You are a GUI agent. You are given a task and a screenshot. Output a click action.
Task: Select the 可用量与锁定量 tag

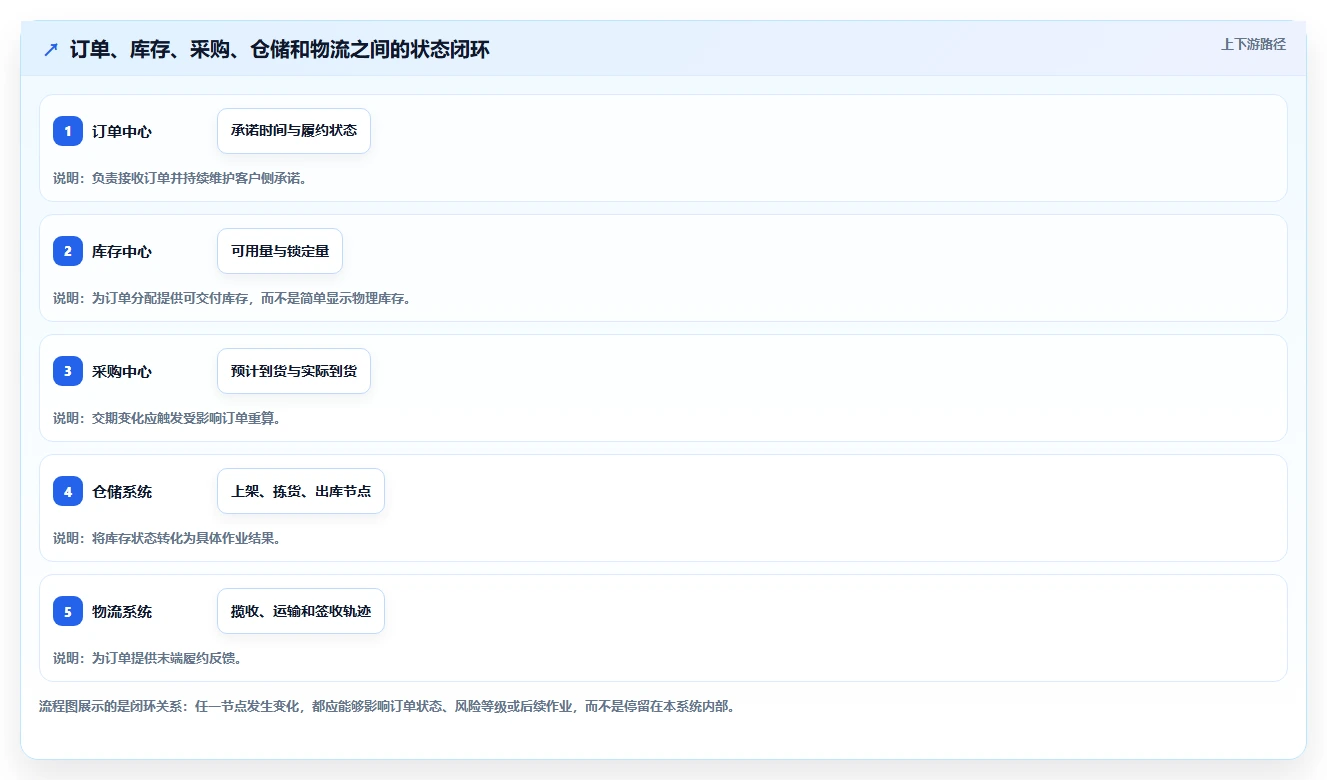280,251
